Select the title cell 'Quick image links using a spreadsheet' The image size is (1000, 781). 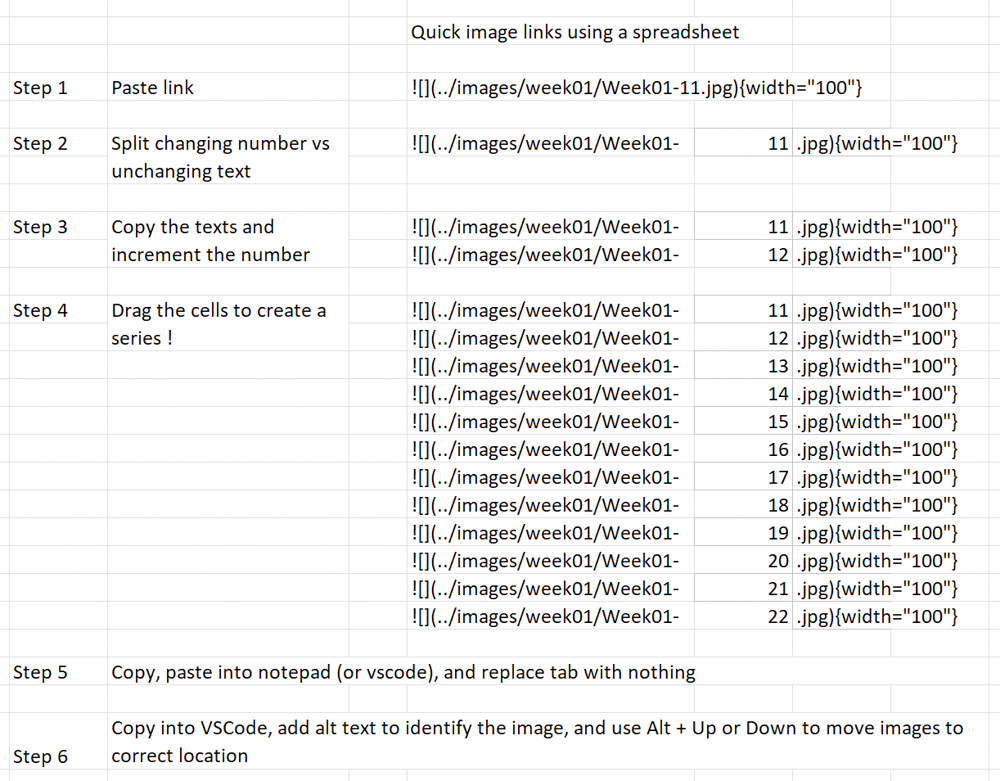click(x=575, y=32)
